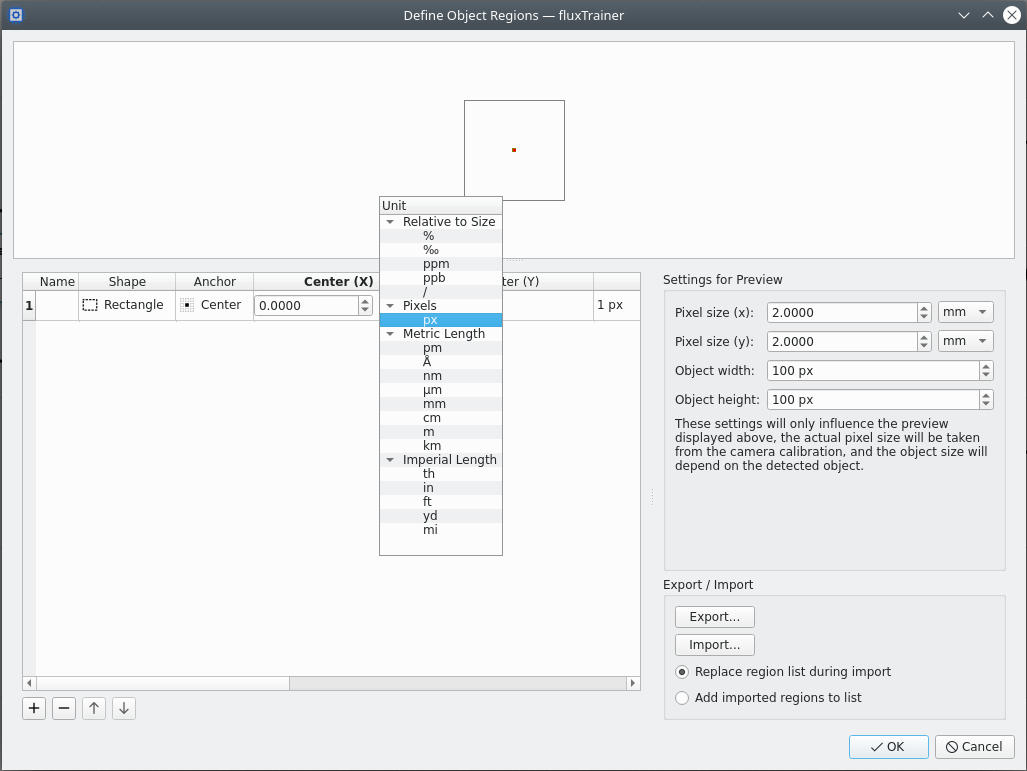Click the Center anchor icon in row 1
The width and height of the screenshot is (1027, 771).
[187, 305]
